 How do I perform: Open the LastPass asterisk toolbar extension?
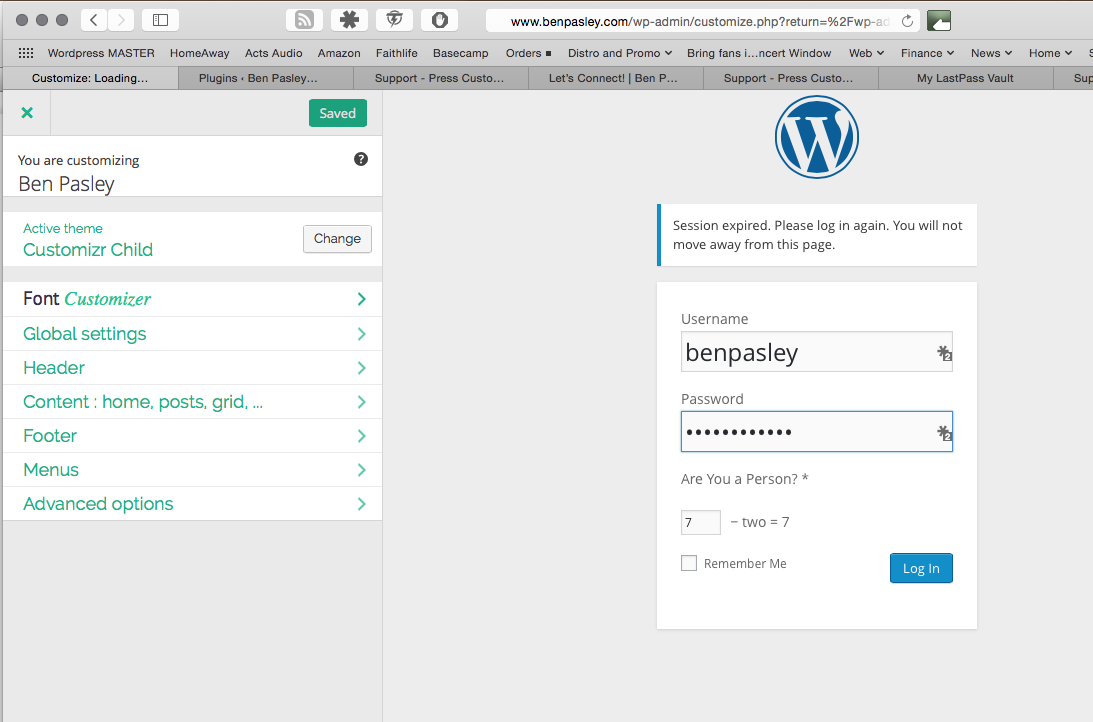[x=349, y=20]
